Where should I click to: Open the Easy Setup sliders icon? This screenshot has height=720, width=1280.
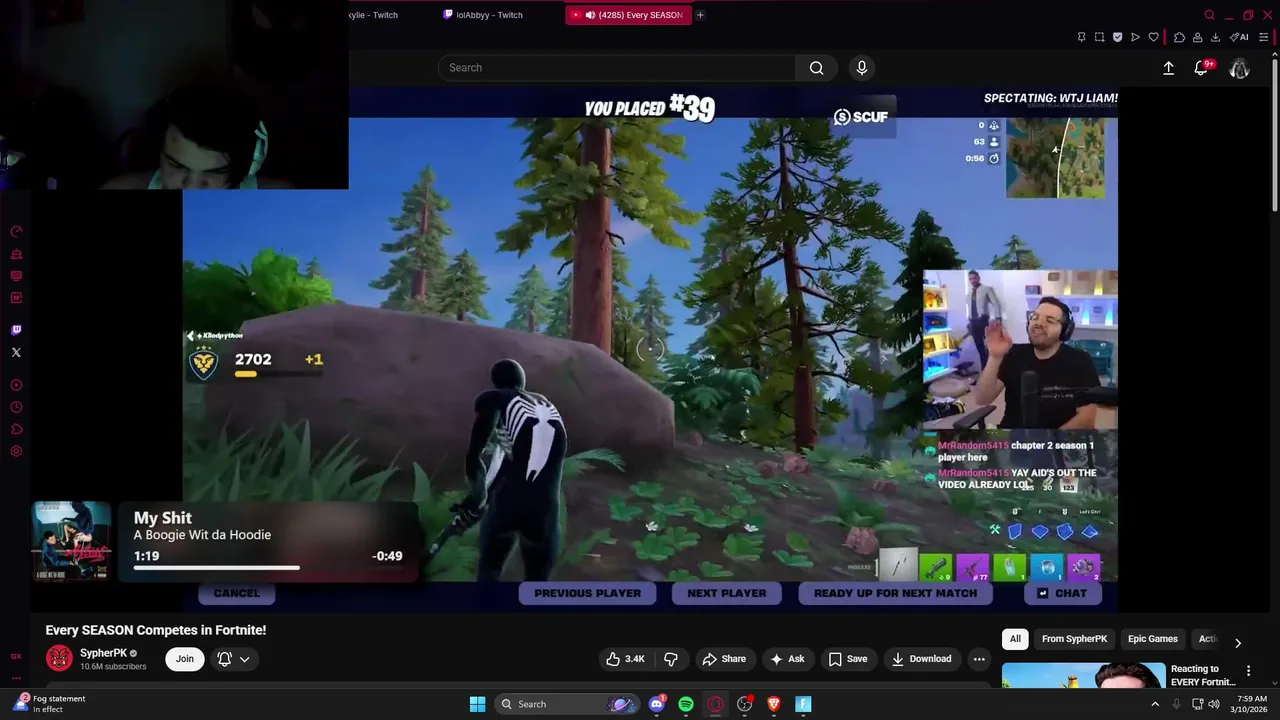tap(1263, 37)
